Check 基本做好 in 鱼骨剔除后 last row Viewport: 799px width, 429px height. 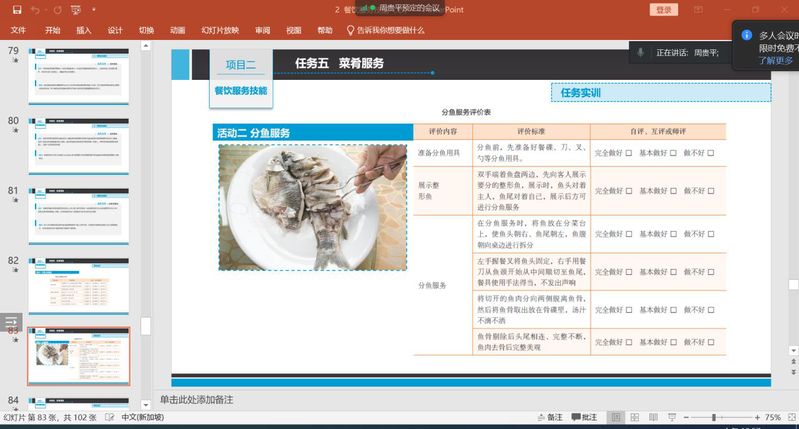pyautogui.click(x=673, y=342)
